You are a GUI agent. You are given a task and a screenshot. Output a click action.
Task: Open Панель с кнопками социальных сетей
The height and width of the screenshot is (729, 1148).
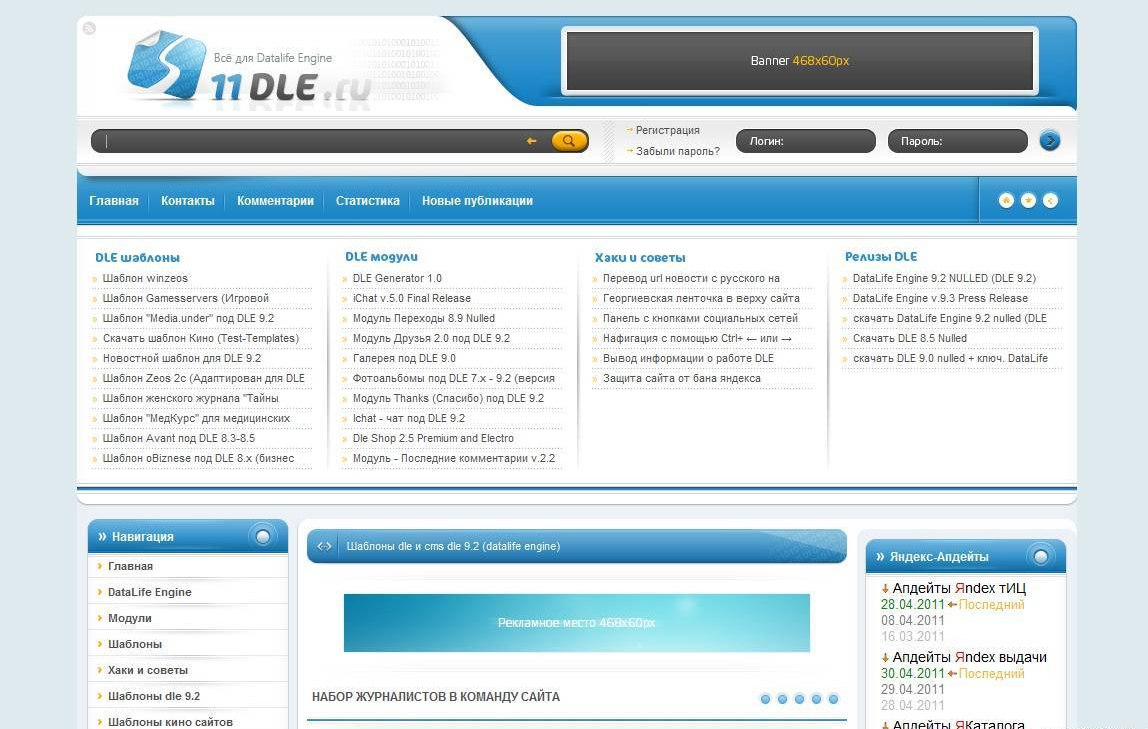coord(701,318)
